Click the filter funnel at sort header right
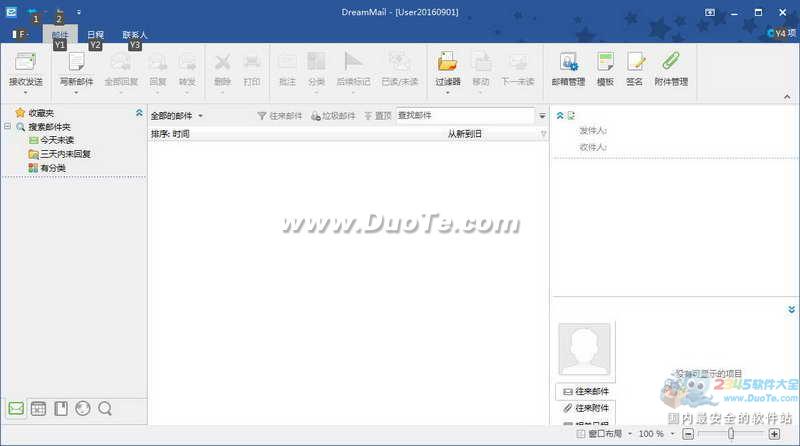The width and height of the screenshot is (800, 446). 543,134
